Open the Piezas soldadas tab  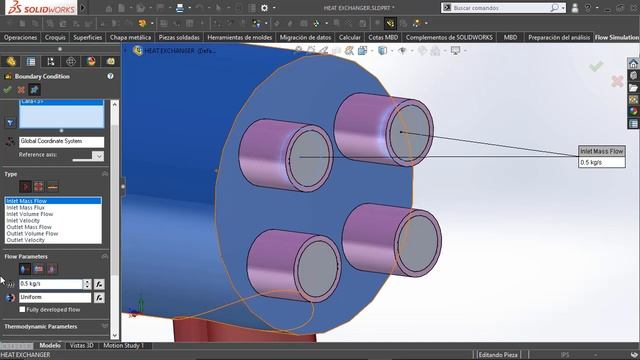coord(179,38)
